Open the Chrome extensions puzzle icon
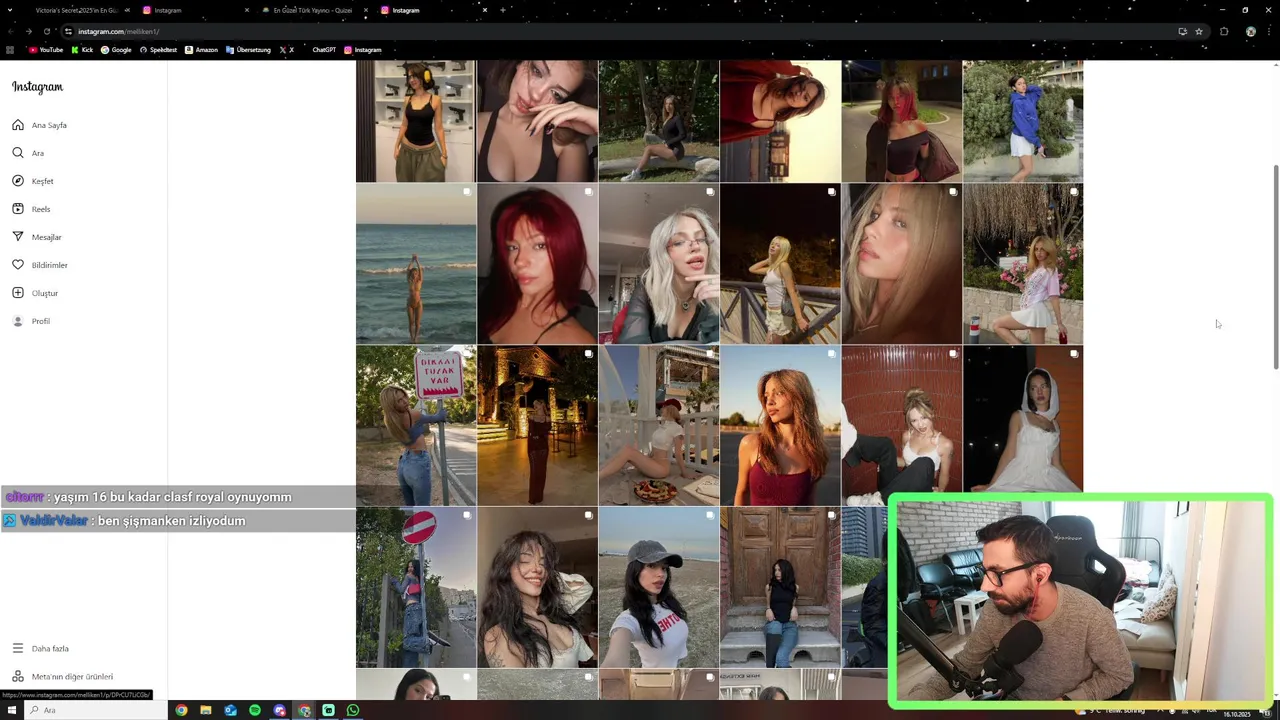 coord(1224,31)
